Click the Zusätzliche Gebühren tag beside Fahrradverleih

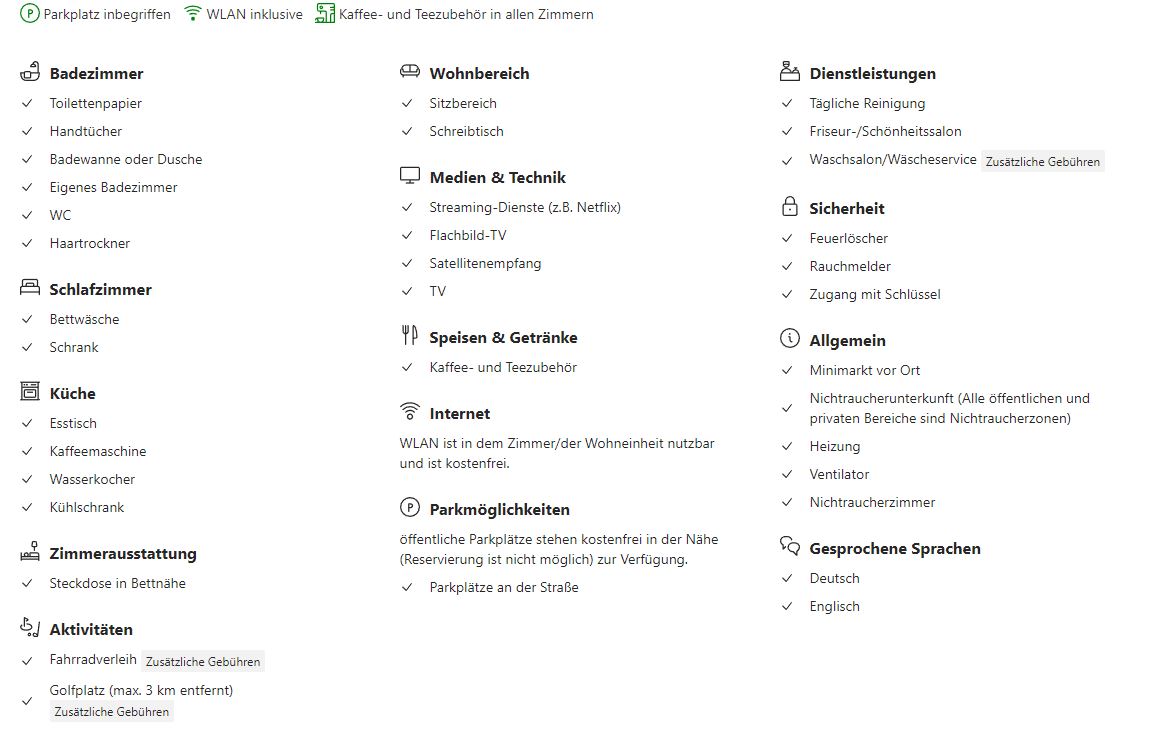203,661
